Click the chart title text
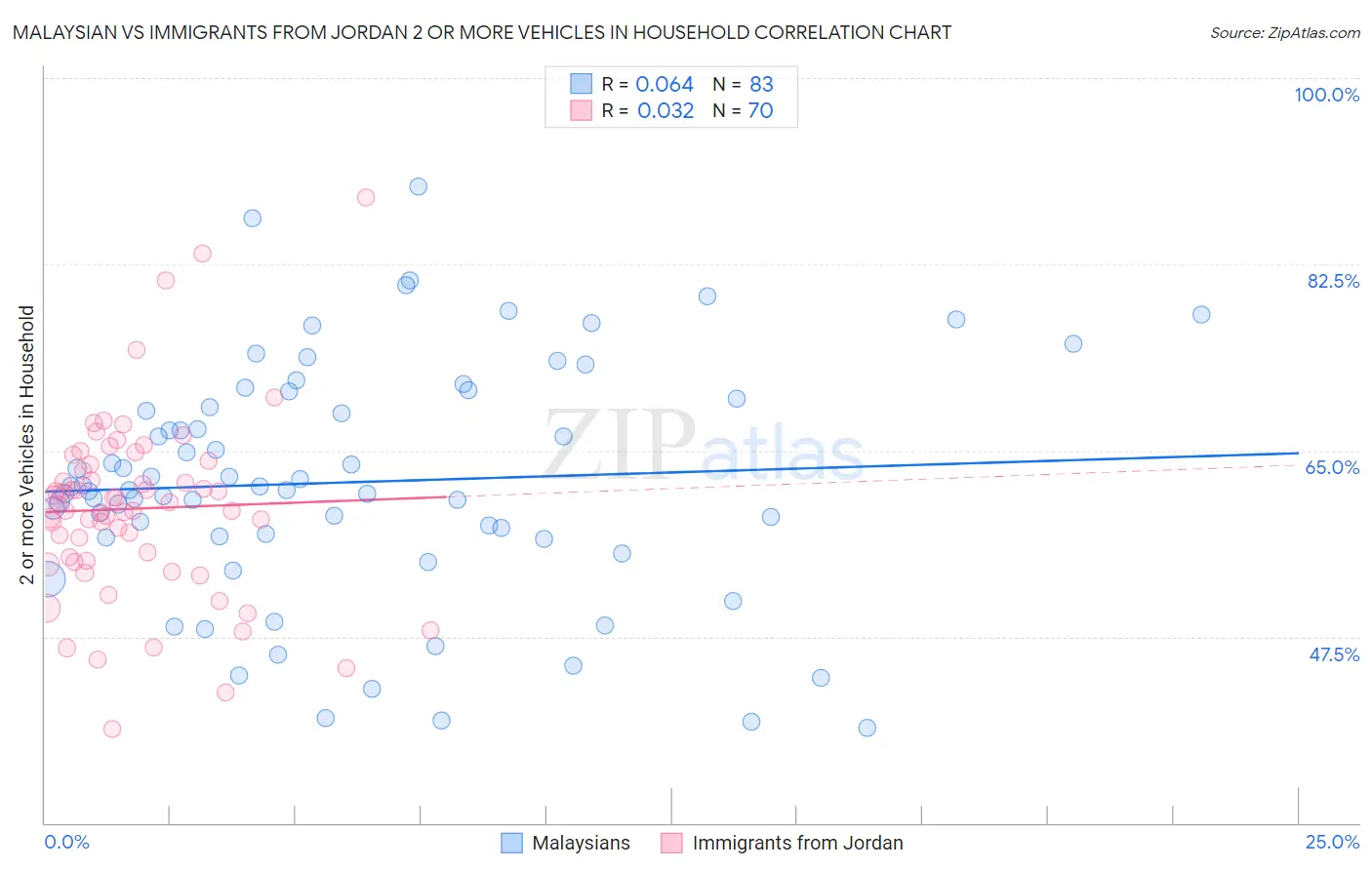 click(x=482, y=32)
